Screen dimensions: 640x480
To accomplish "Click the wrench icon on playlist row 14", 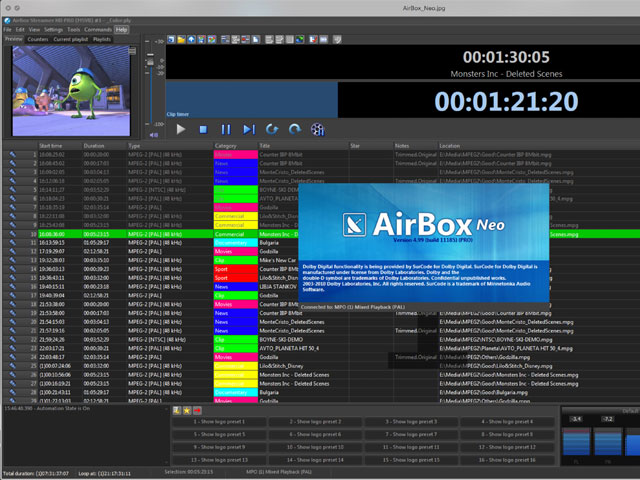I will pyautogui.click(x=13, y=269).
